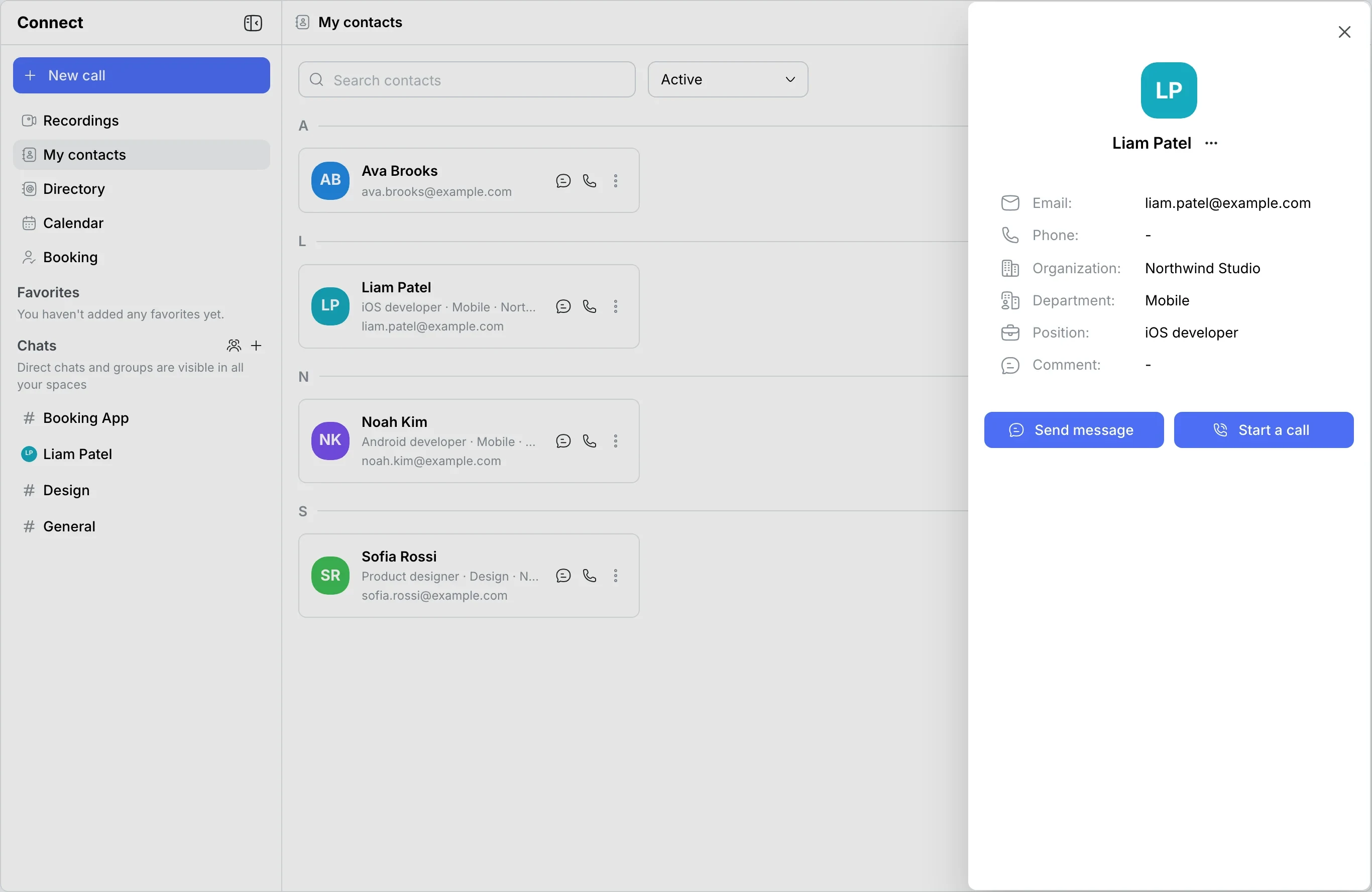Viewport: 1372px width, 892px height.
Task: Open more options for Ava Brooks
Action: click(616, 181)
